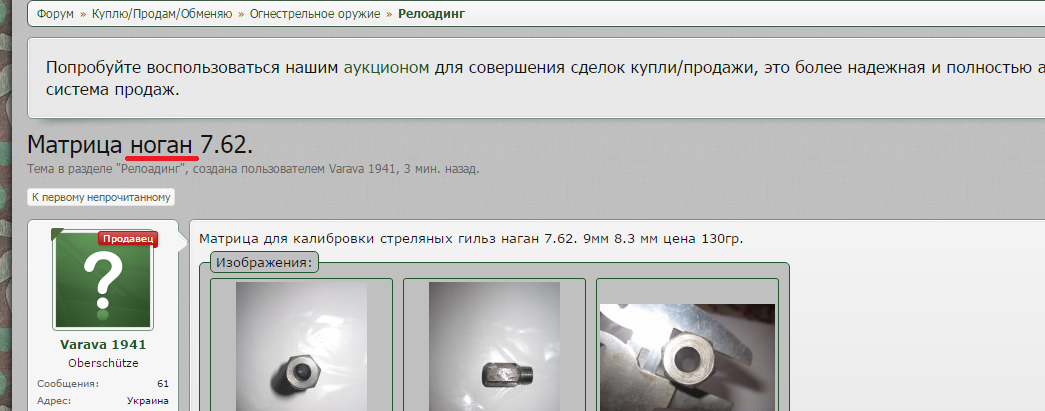
Task: Open second thumbnail showing die side view
Action: (495, 346)
